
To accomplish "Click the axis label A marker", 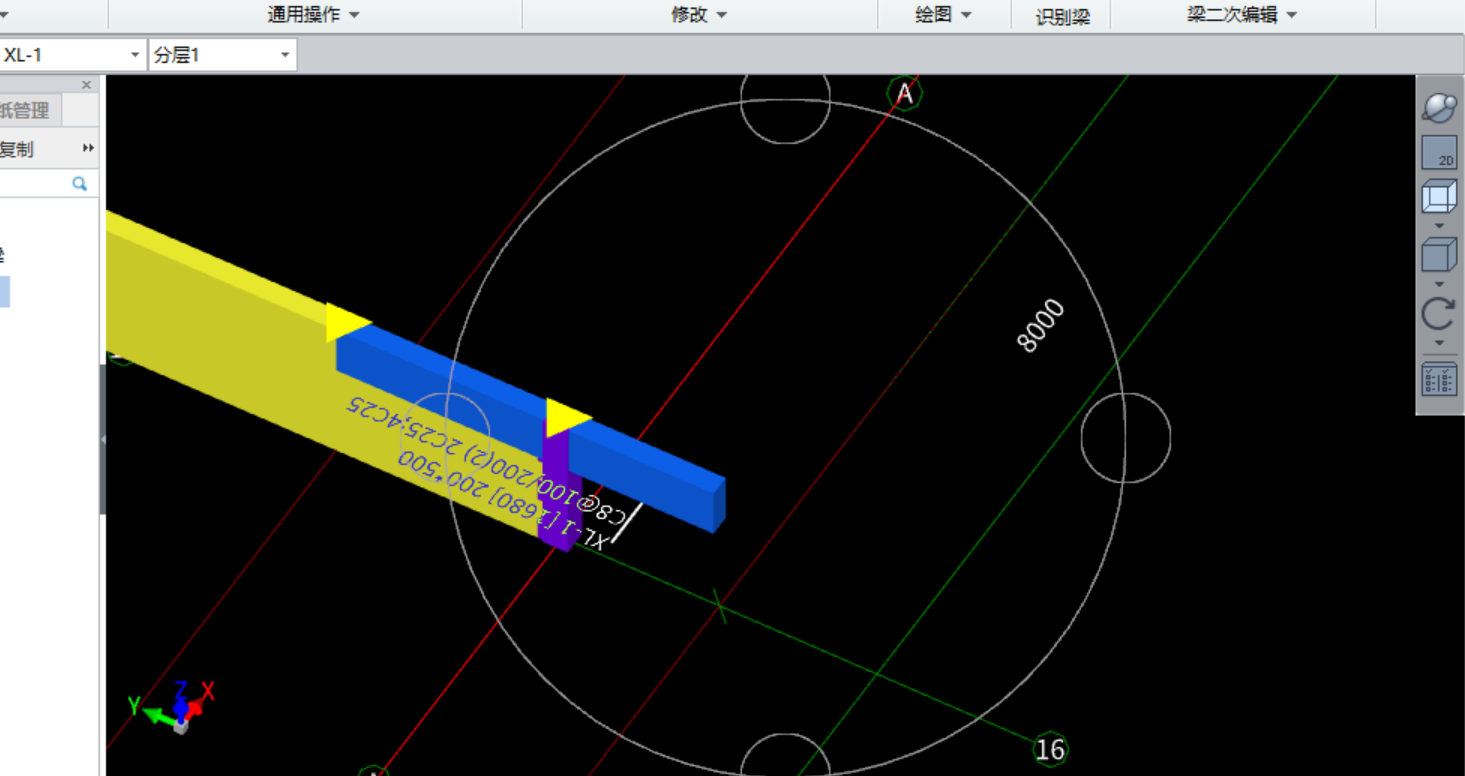I will click(x=905, y=94).
